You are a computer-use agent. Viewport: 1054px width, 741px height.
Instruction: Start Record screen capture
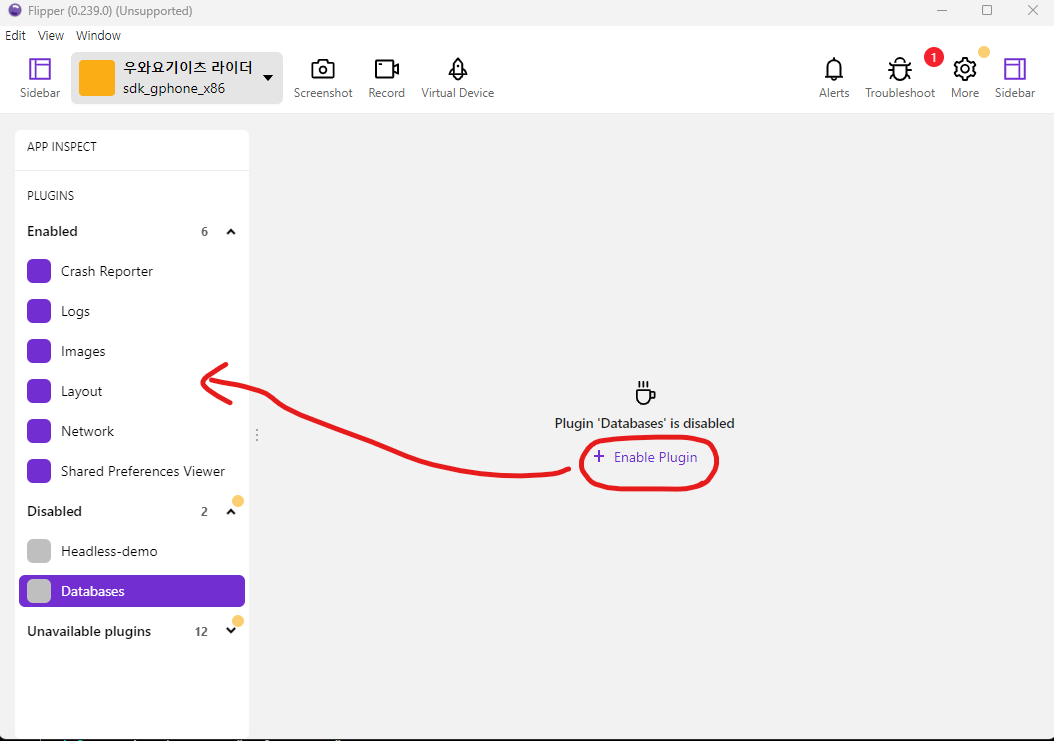[387, 78]
